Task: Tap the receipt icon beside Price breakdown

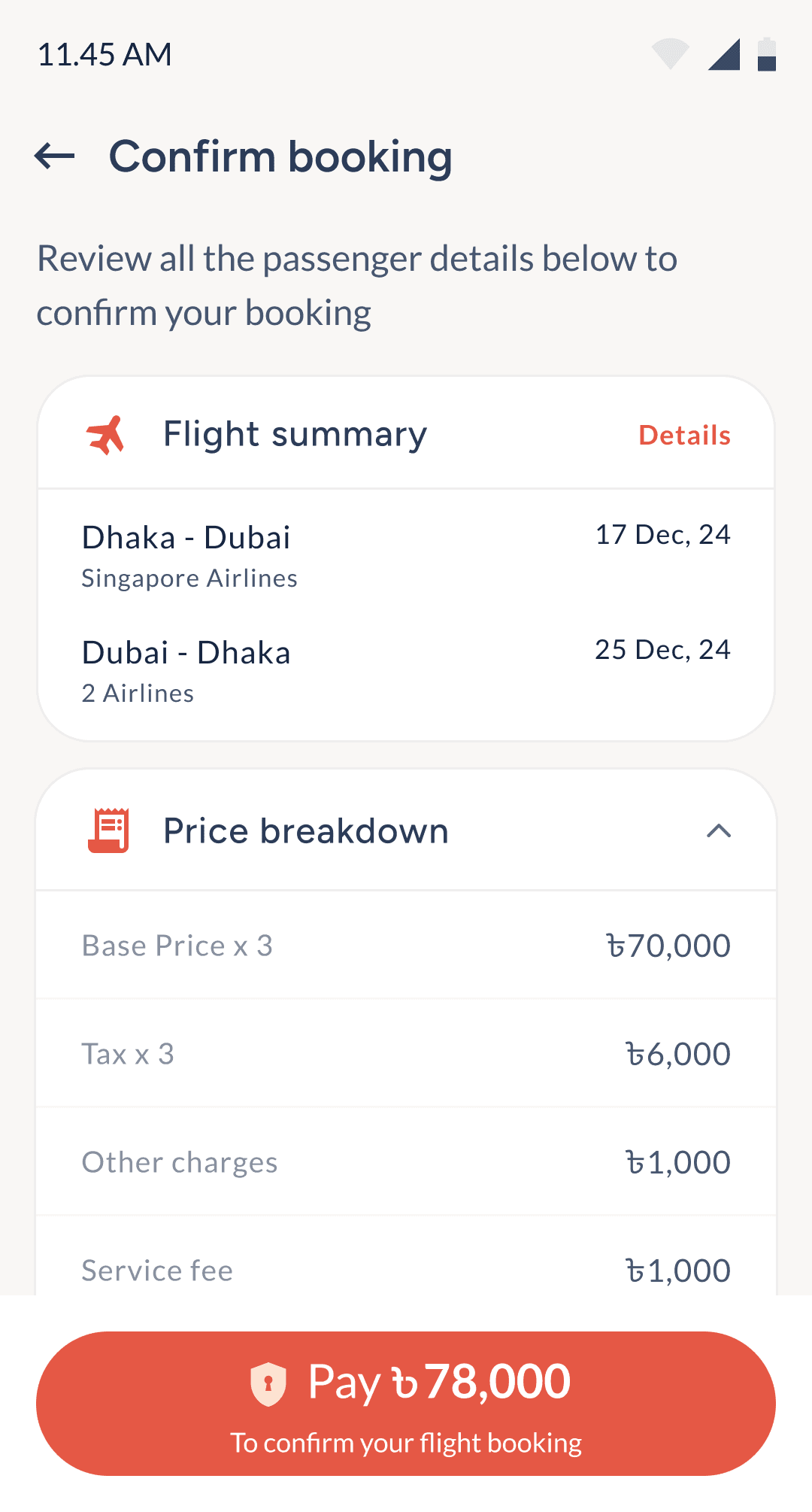Action: (109, 830)
